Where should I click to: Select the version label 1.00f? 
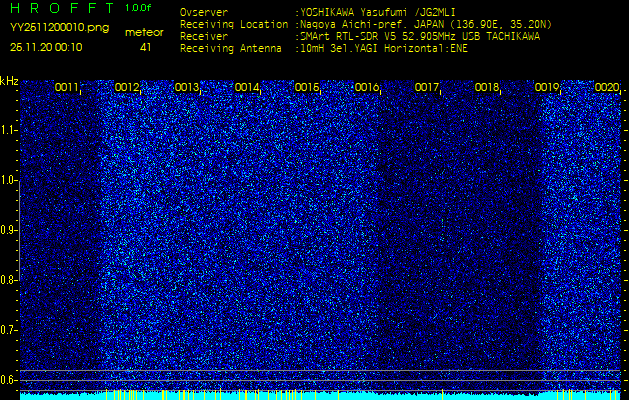tap(138, 8)
